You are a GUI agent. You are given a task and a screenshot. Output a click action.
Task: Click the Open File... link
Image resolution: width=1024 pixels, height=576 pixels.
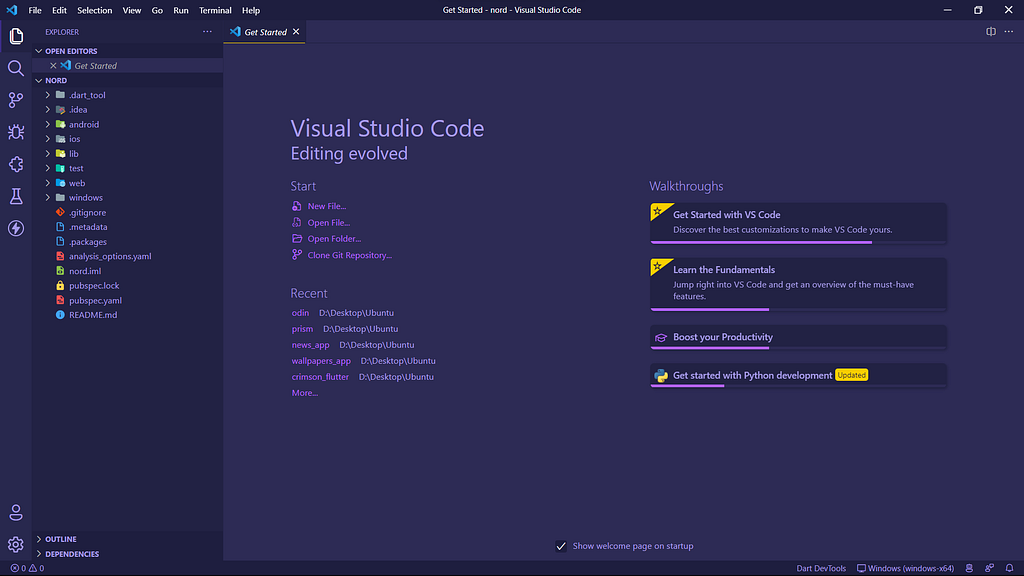tap(328, 222)
